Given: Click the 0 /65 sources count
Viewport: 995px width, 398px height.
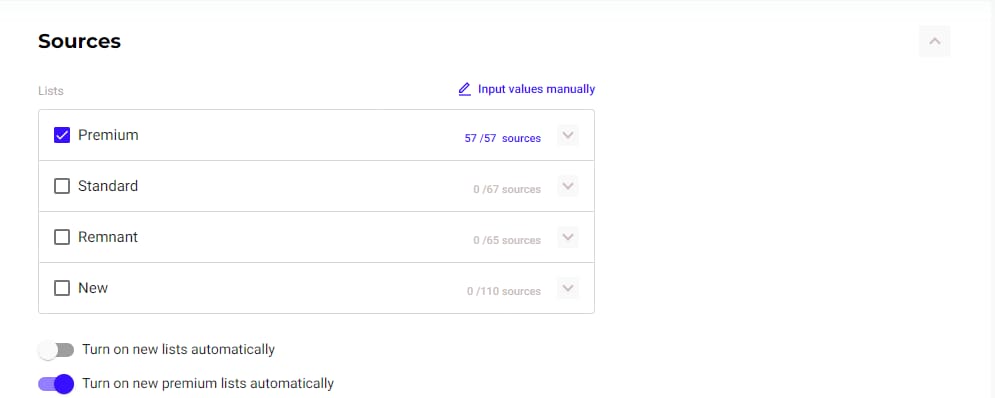Looking at the screenshot, I should 507,240.
